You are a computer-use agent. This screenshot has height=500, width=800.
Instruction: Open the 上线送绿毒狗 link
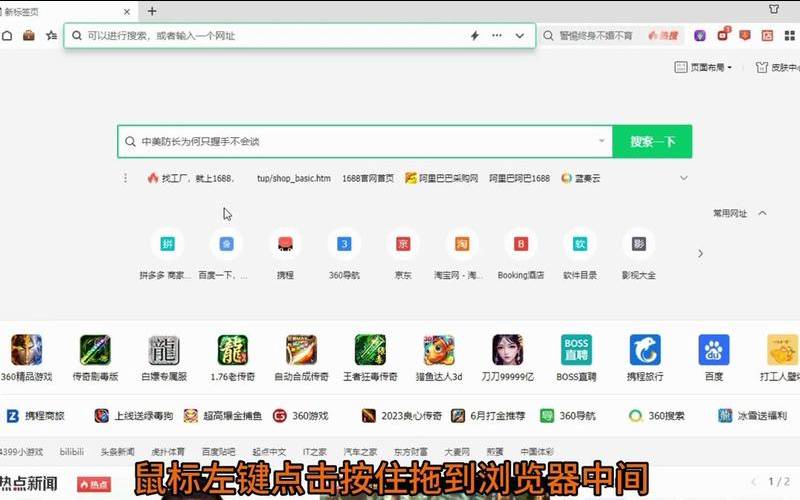point(134,416)
